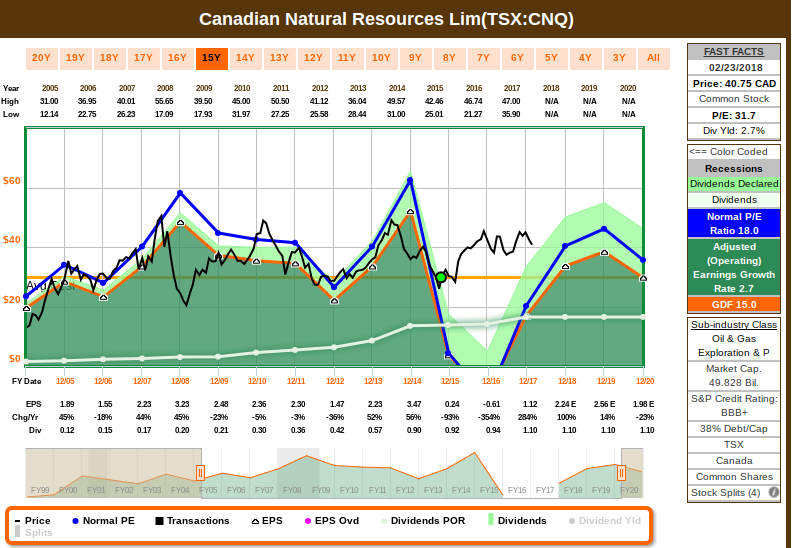
Task: Click the orange GDF 15.0 box
Action: click(734, 305)
